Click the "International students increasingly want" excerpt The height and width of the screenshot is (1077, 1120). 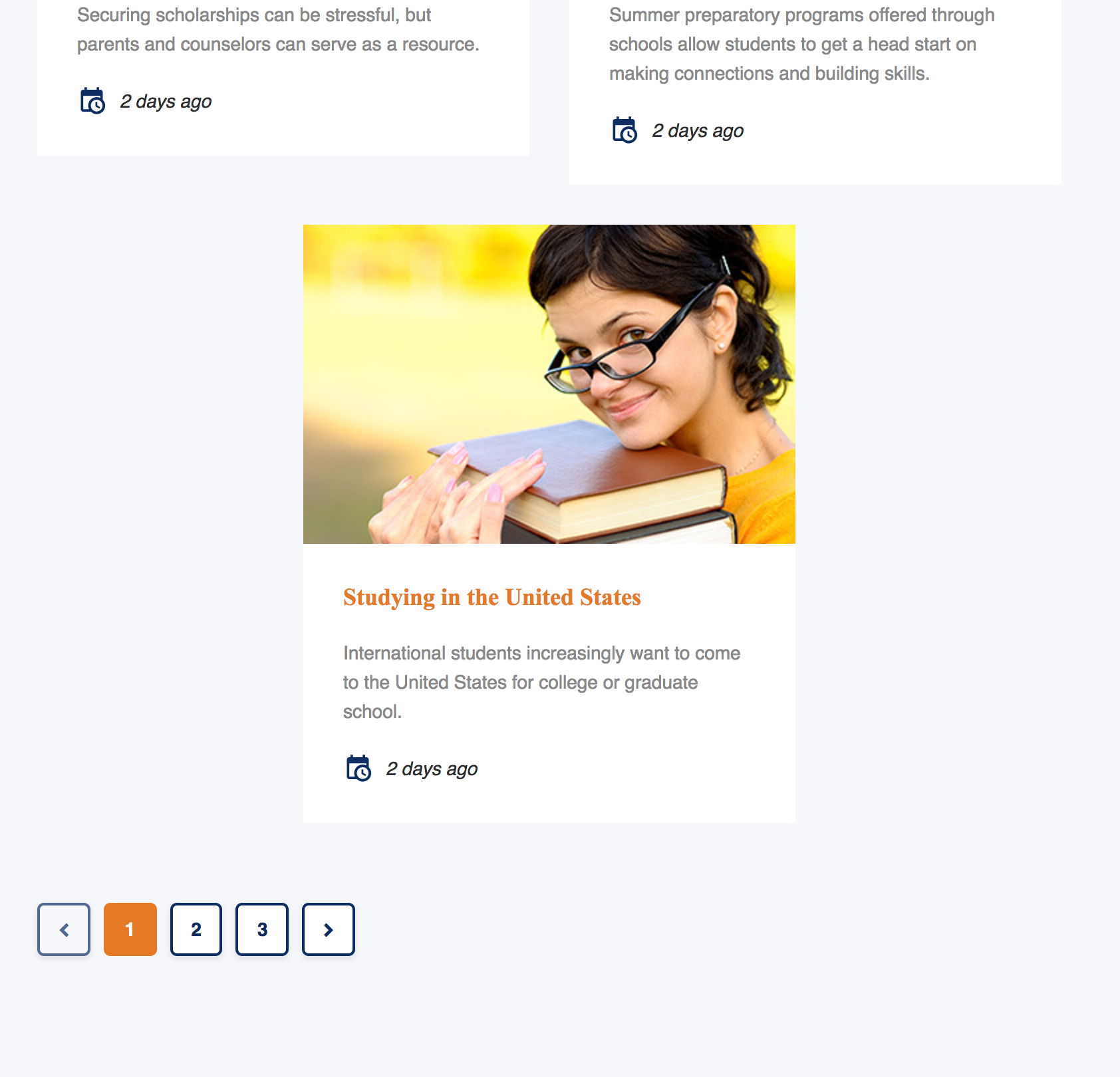pyautogui.click(x=541, y=683)
